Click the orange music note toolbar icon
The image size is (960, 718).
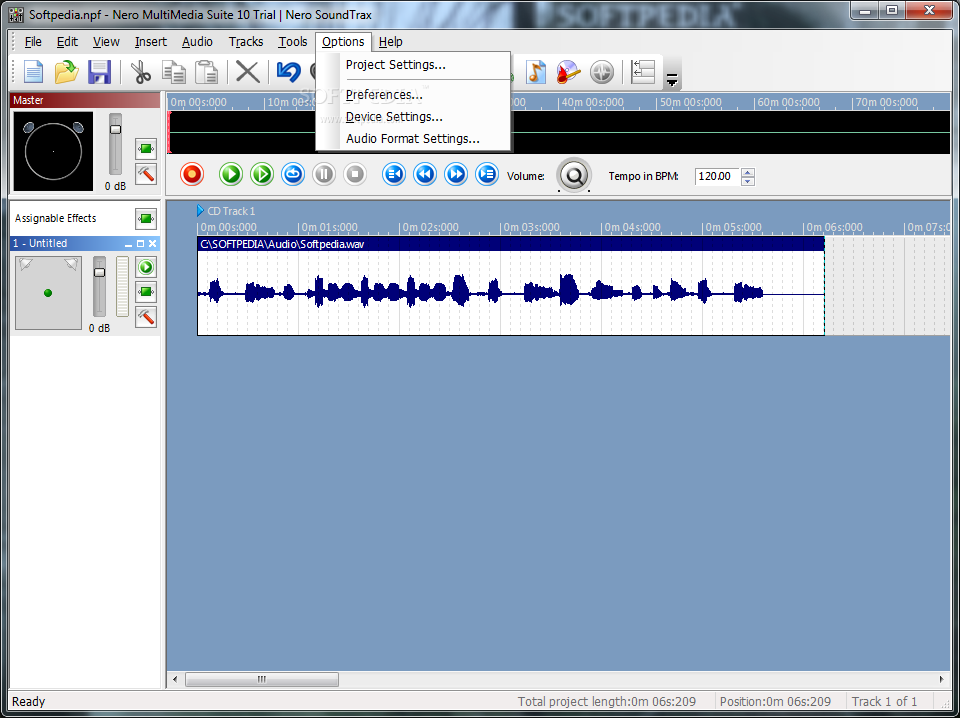[x=536, y=72]
